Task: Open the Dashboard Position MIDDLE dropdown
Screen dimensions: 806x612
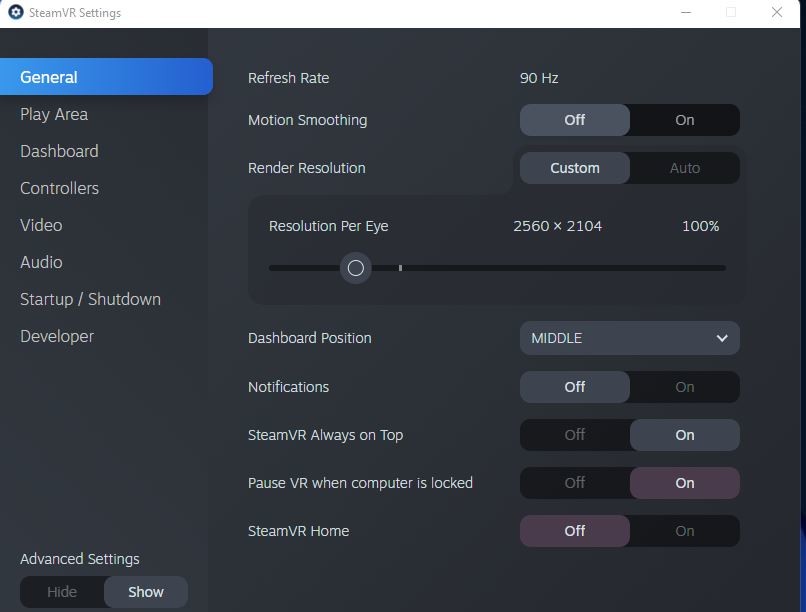Action: [x=630, y=338]
